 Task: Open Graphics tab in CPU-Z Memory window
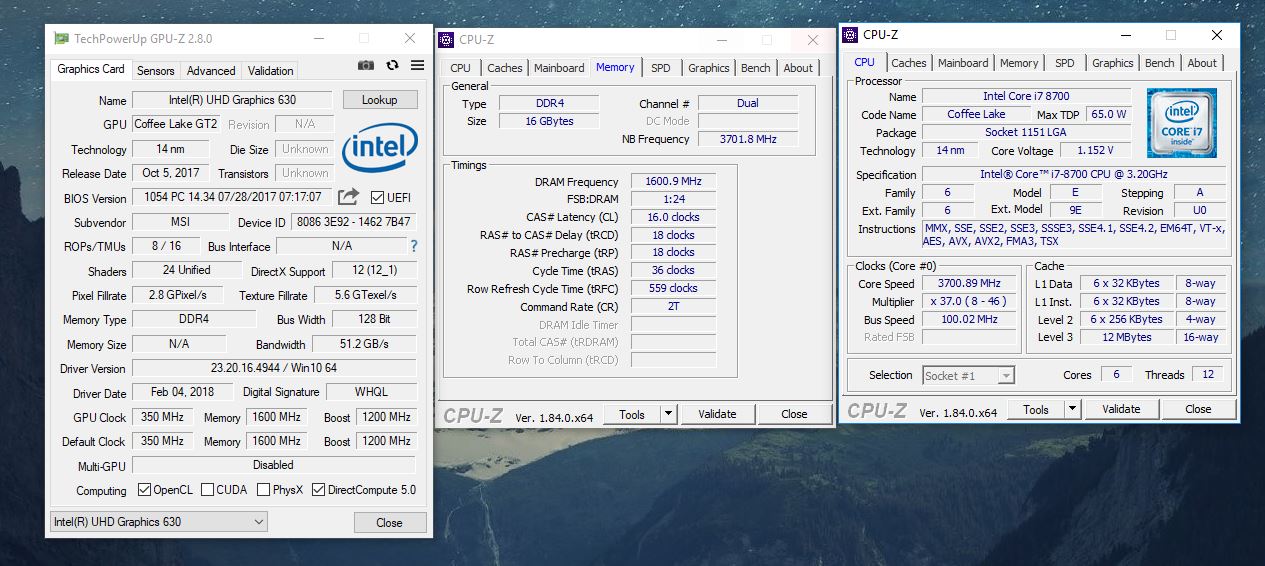click(x=709, y=68)
